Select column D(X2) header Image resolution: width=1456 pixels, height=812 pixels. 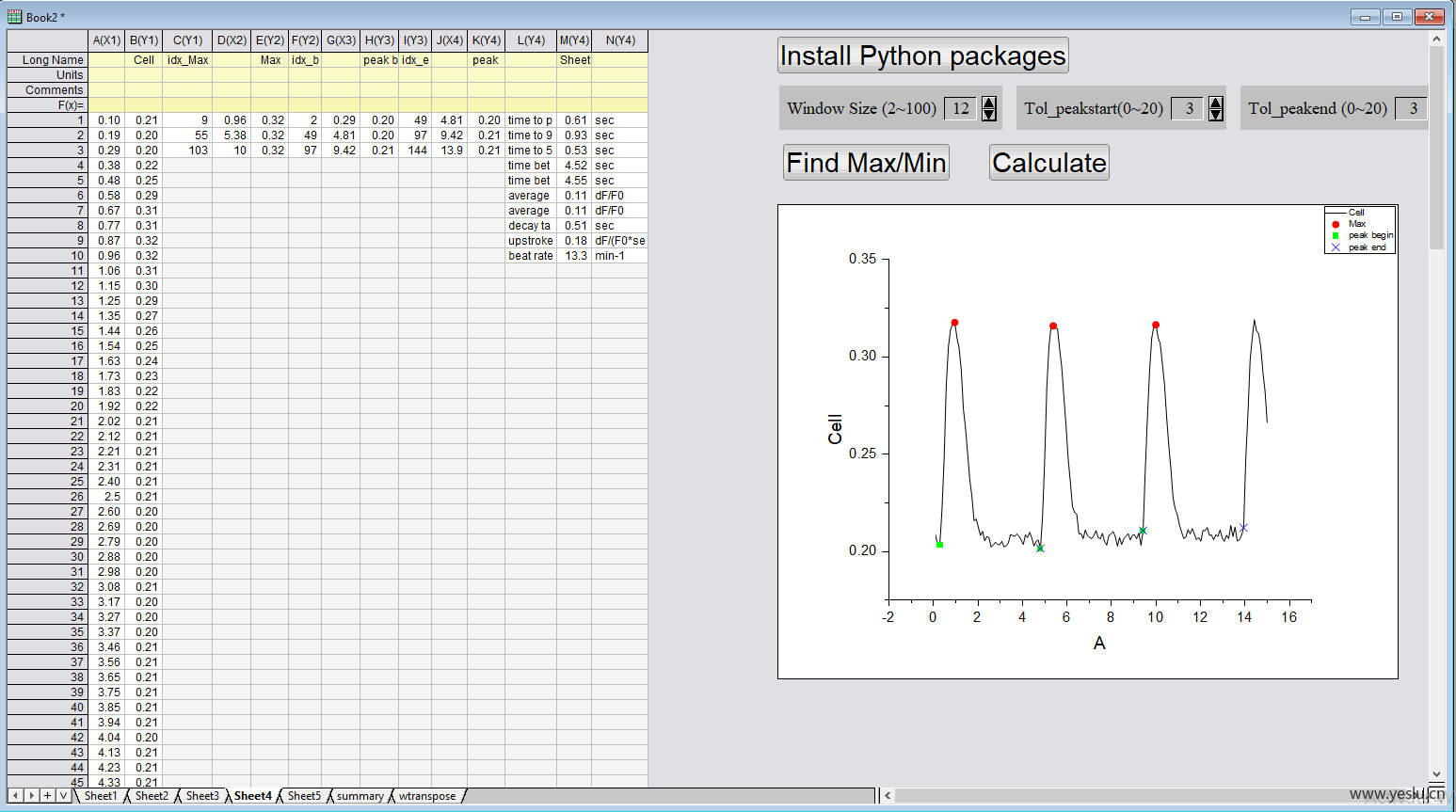(x=232, y=40)
